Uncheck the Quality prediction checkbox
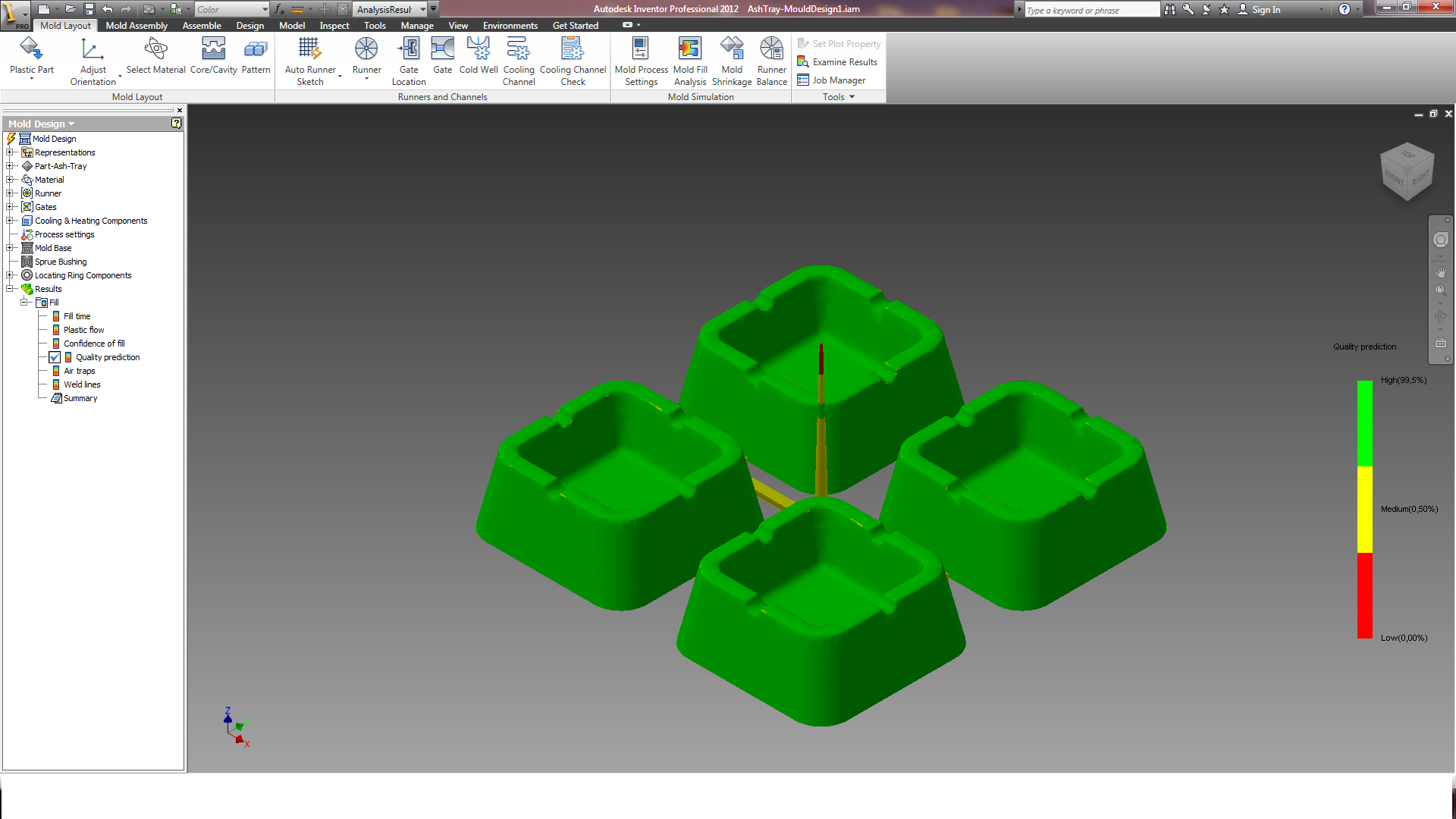Screen dimensions: 1456x819 point(55,357)
